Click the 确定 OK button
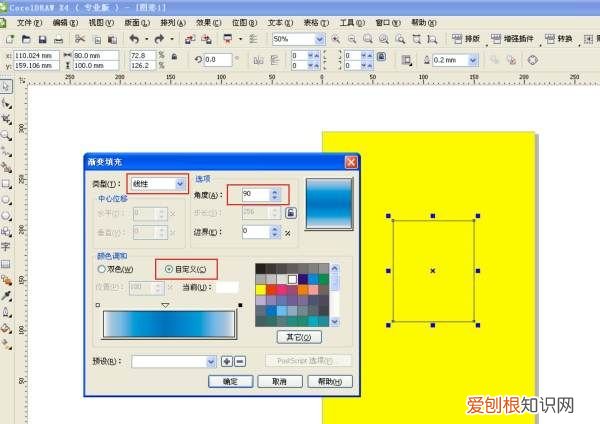The height and width of the screenshot is (424, 600). 230,382
